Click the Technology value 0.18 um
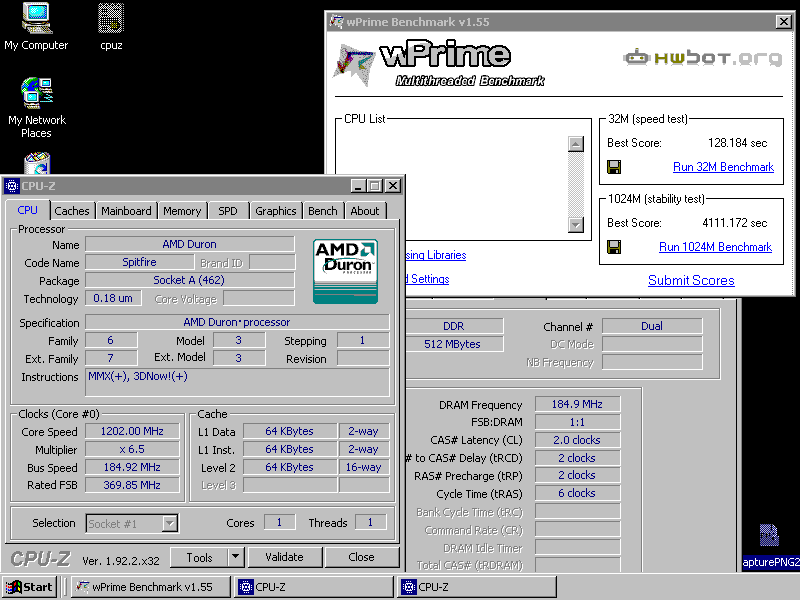Image resolution: width=800 pixels, height=600 pixels. tap(113, 298)
